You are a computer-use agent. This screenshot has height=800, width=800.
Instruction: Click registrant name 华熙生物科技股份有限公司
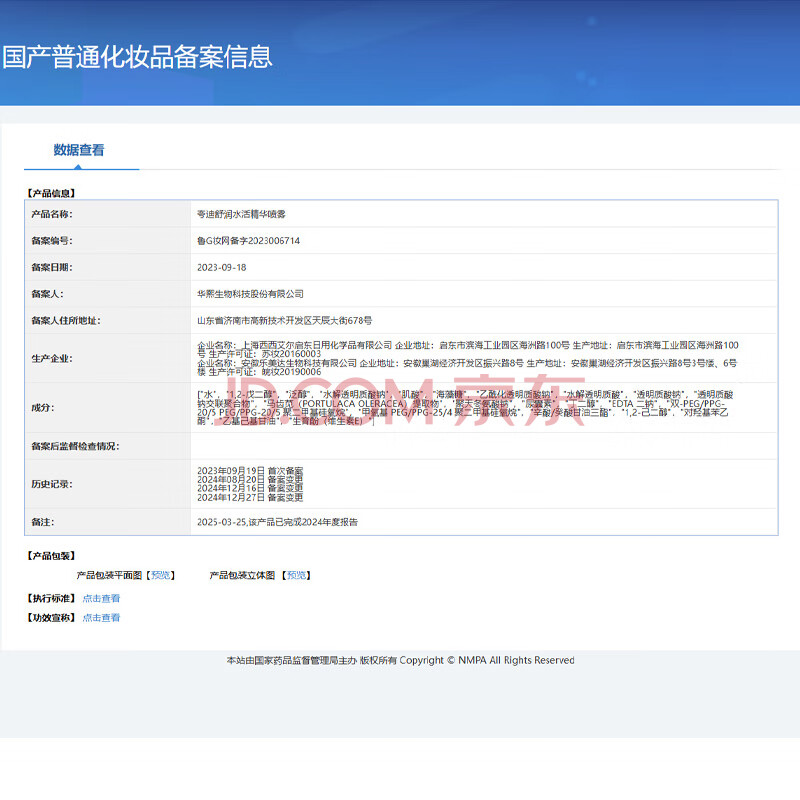point(250,294)
